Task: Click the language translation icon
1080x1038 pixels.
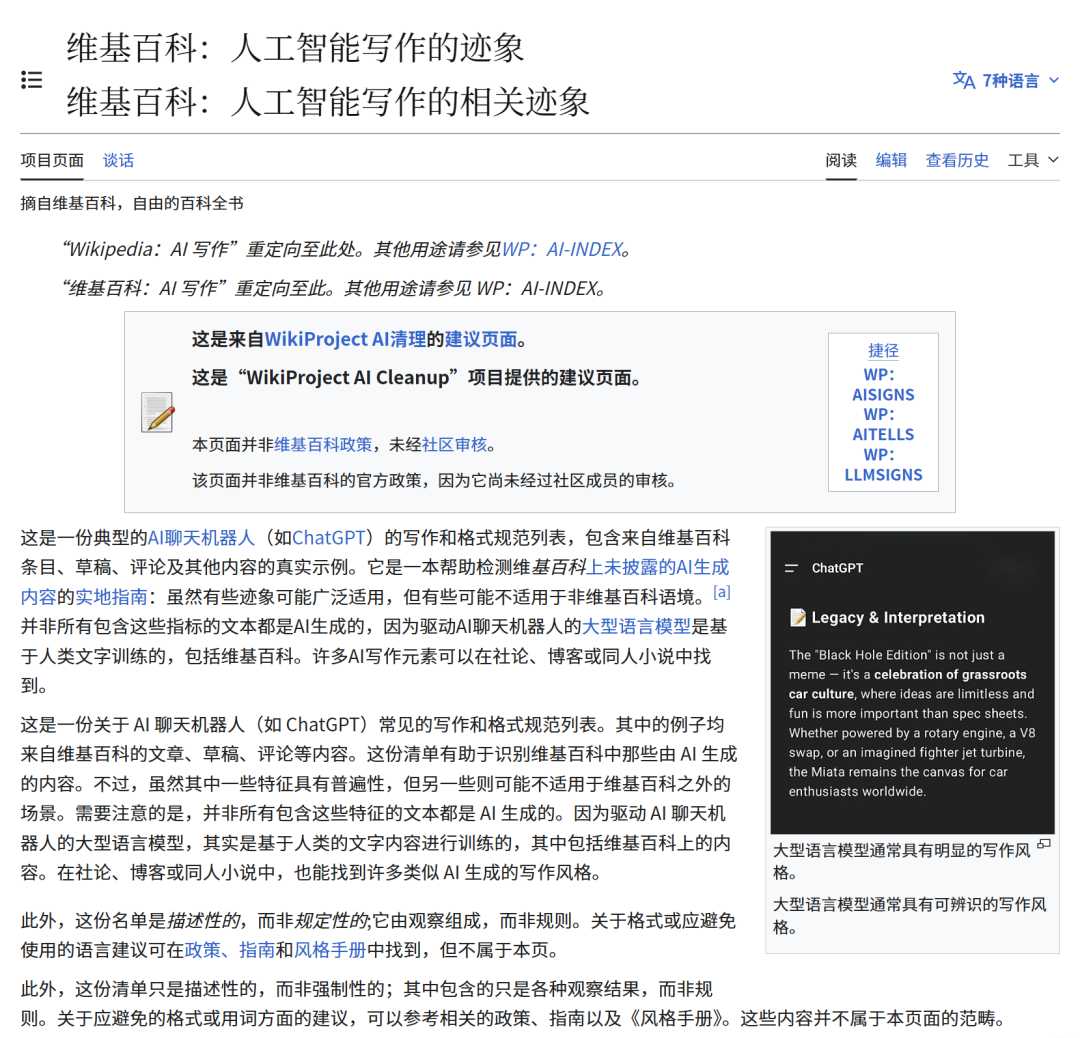Action: tap(964, 81)
